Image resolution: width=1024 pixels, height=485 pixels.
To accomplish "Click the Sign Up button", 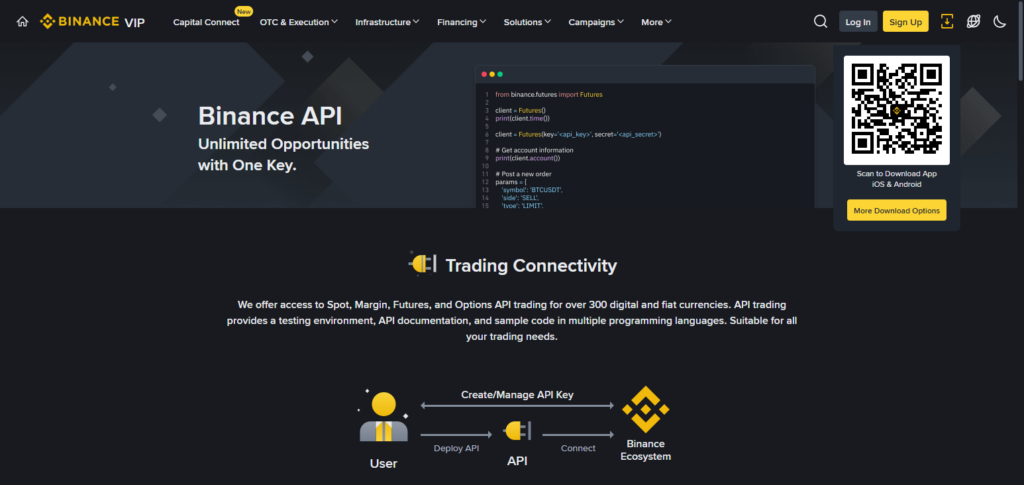I will (x=906, y=22).
